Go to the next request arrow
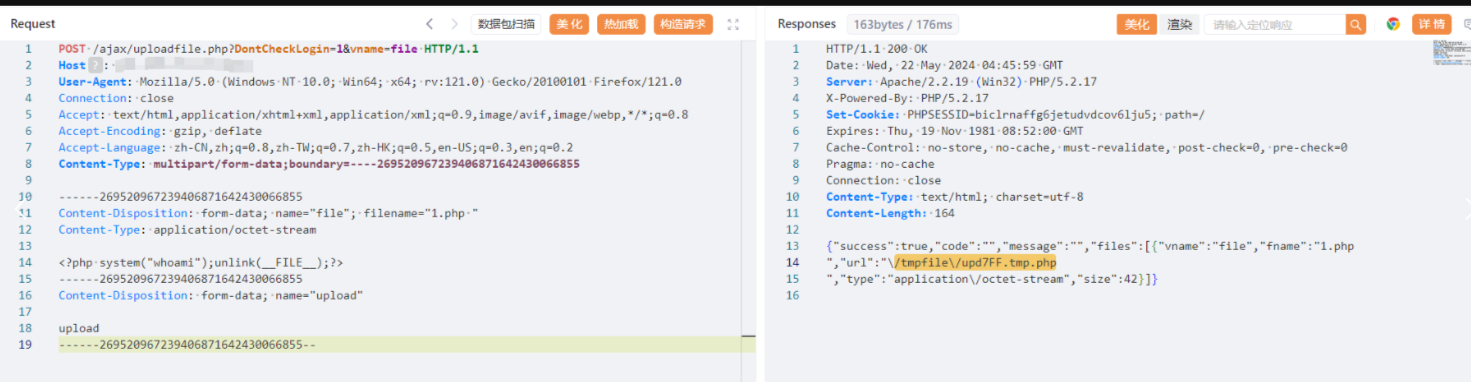 (x=455, y=24)
